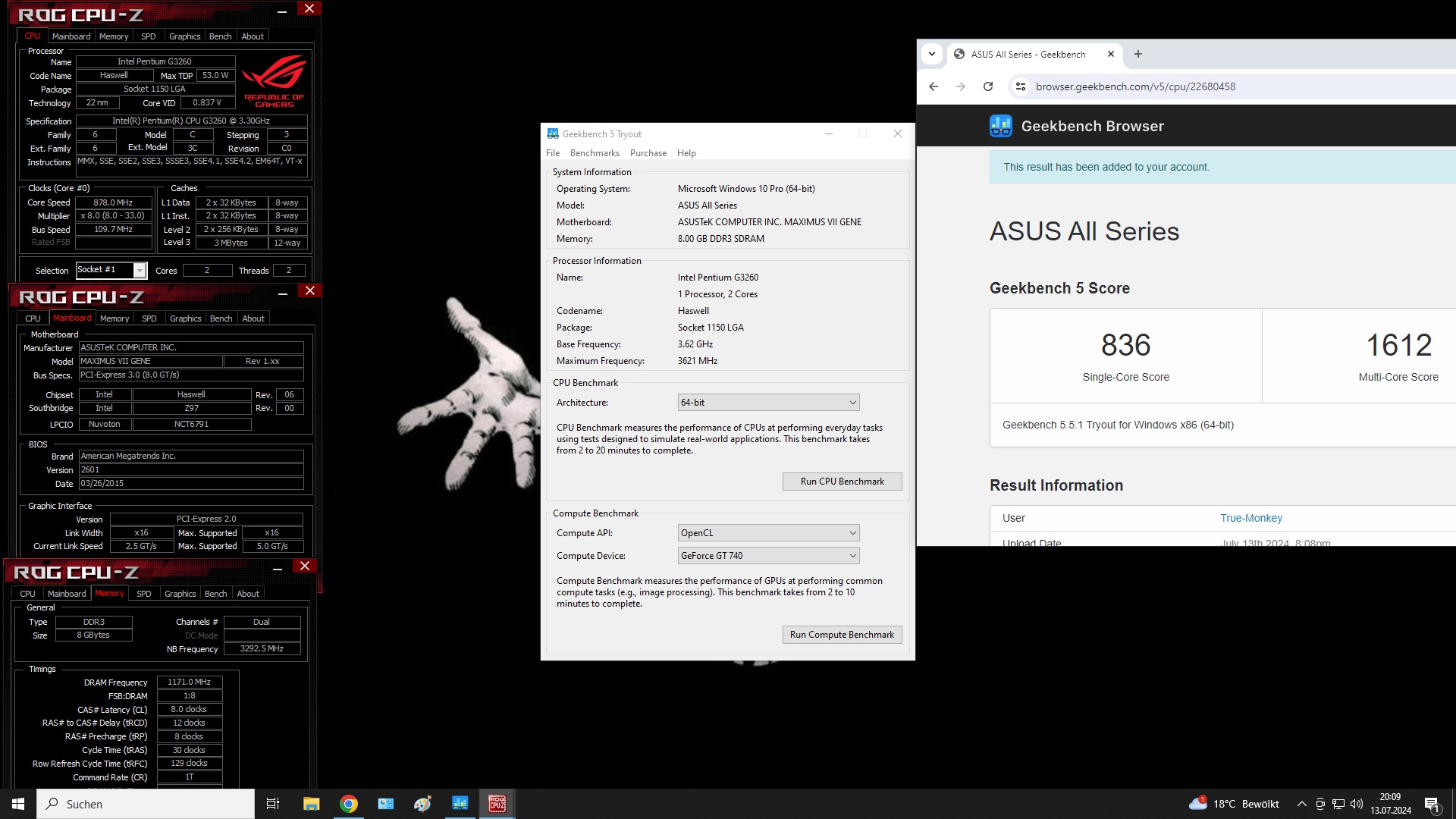Click the 836 Single-Core Score value

[1125, 345]
